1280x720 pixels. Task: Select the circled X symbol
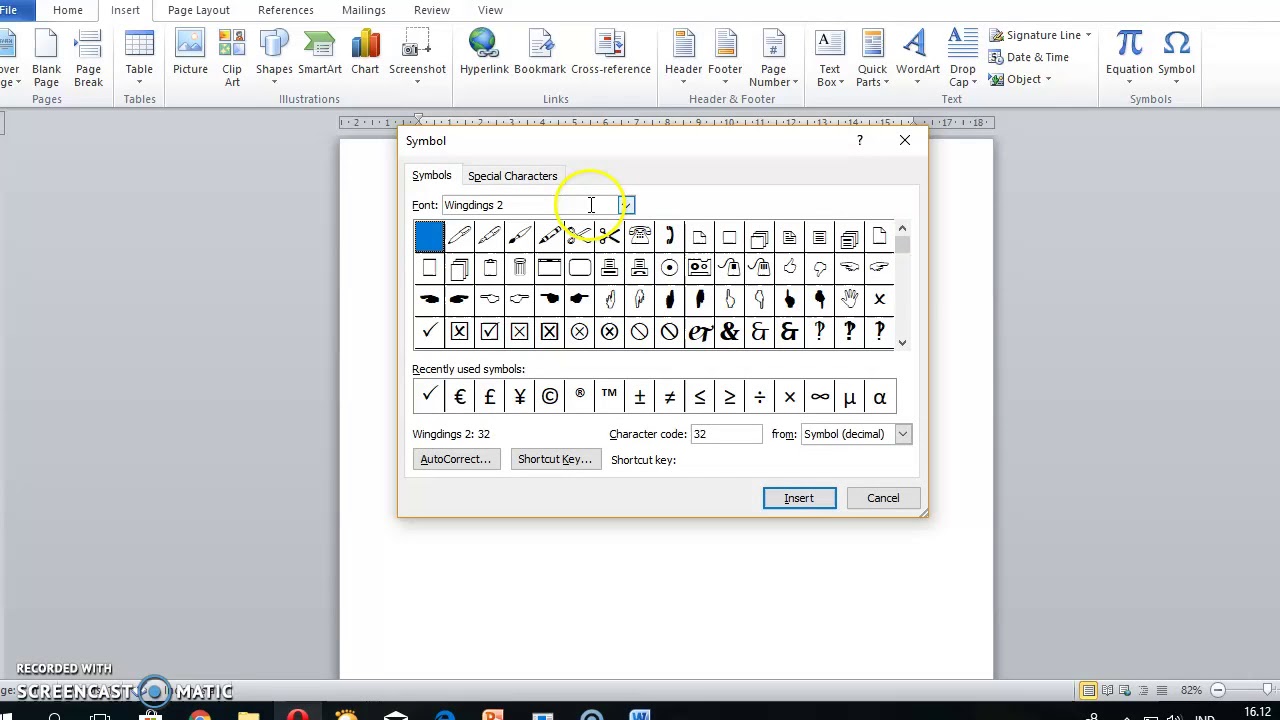(x=579, y=331)
